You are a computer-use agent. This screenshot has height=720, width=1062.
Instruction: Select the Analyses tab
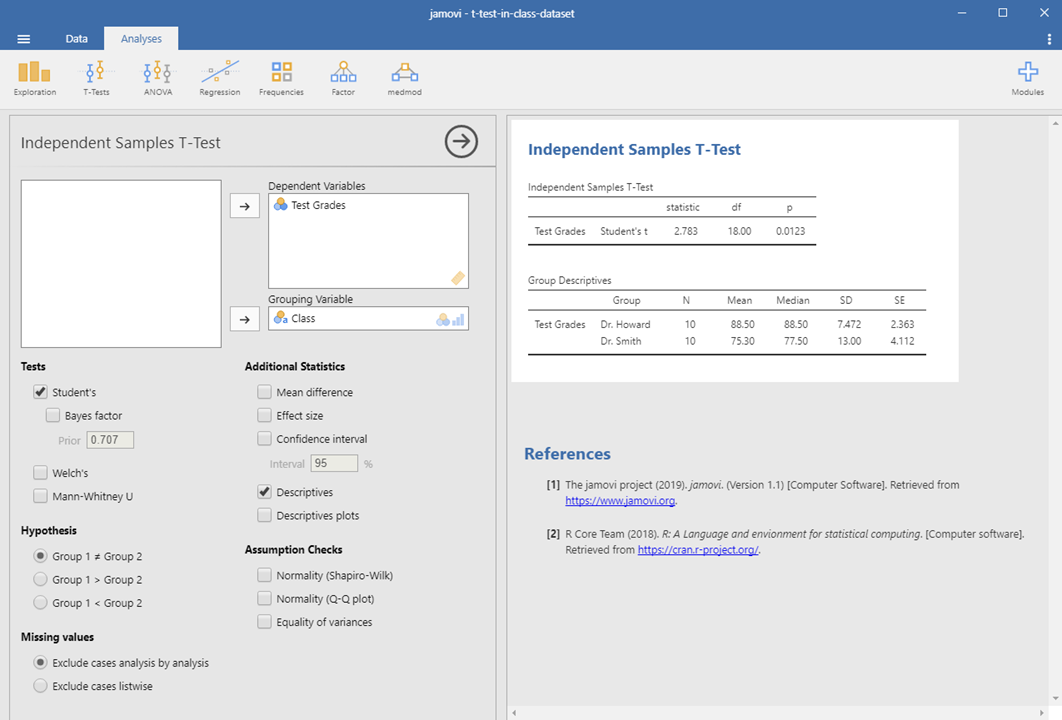click(x=140, y=38)
